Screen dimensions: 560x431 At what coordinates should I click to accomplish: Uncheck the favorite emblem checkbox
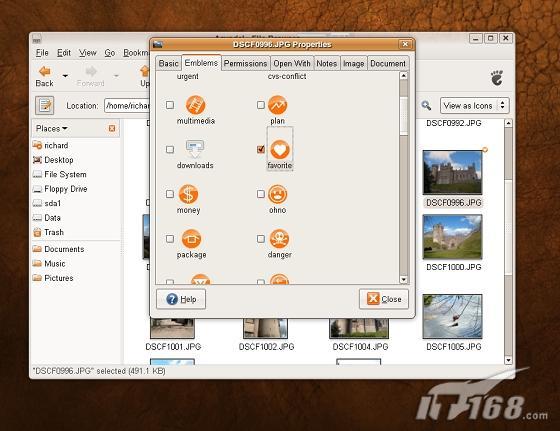coord(261,149)
